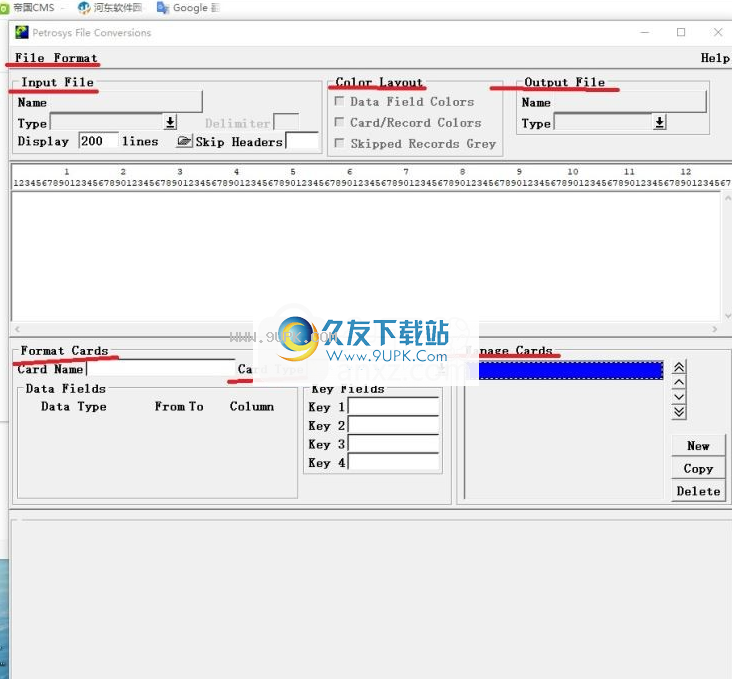This screenshot has width=732, height=679.
Task: Click the Output File Name field
Action: tap(629, 102)
